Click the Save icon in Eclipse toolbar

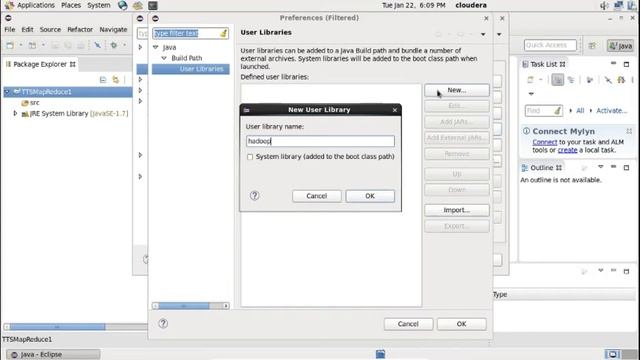click(55, 45)
